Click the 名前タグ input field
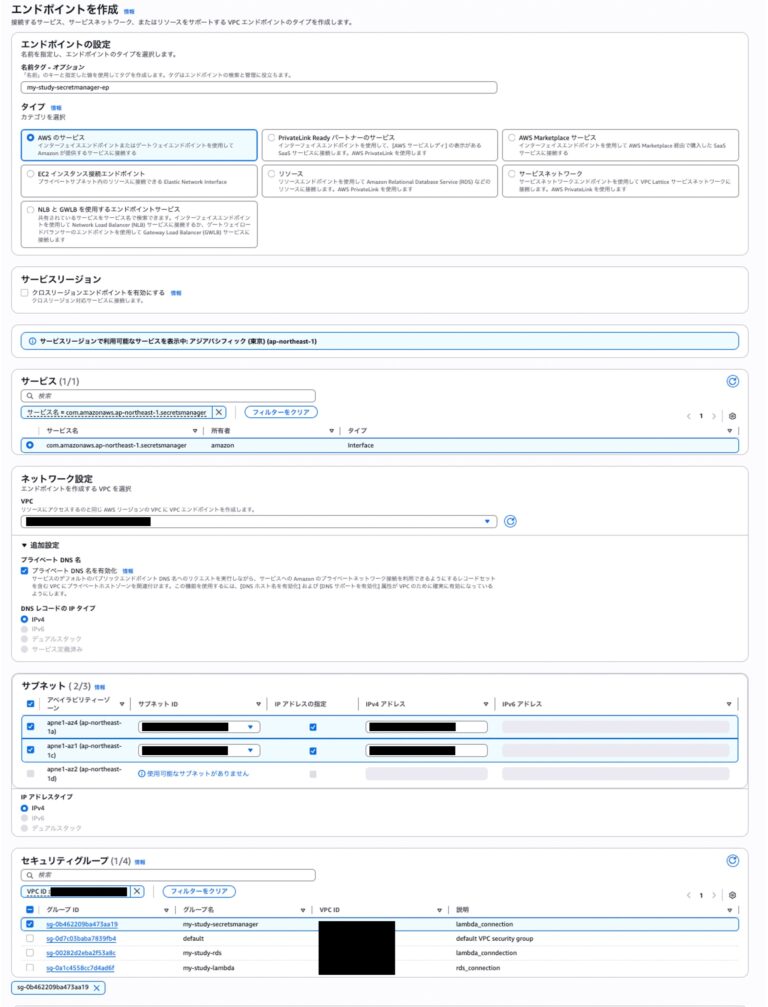 tap(258, 87)
